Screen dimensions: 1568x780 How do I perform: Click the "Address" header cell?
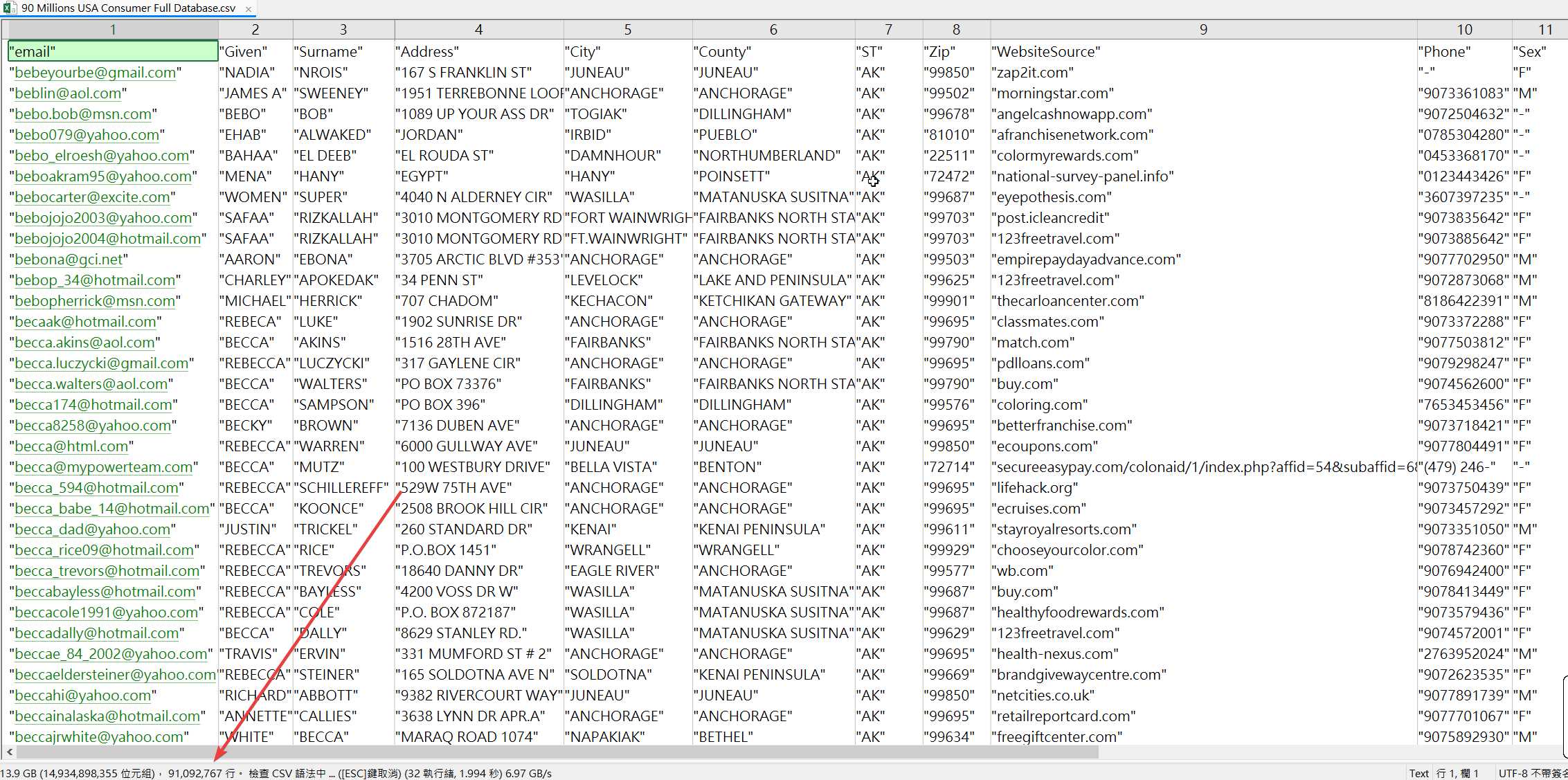point(478,52)
